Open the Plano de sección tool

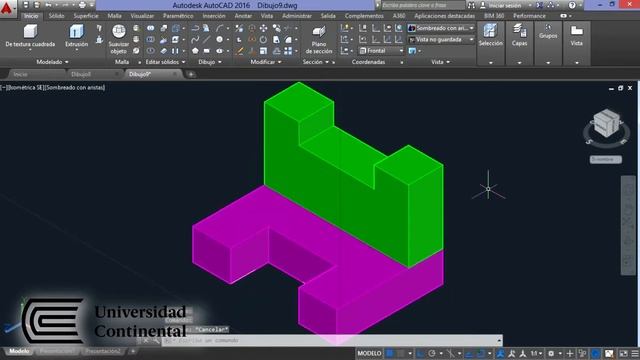pyautogui.click(x=319, y=40)
